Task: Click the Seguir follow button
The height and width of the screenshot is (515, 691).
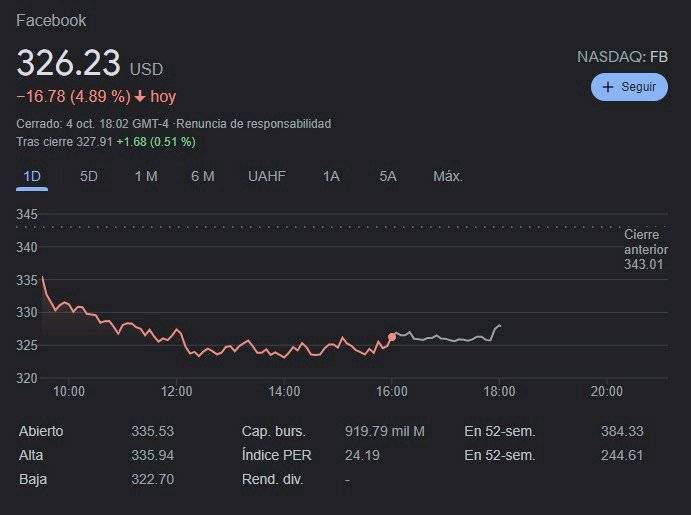Action: (629, 87)
